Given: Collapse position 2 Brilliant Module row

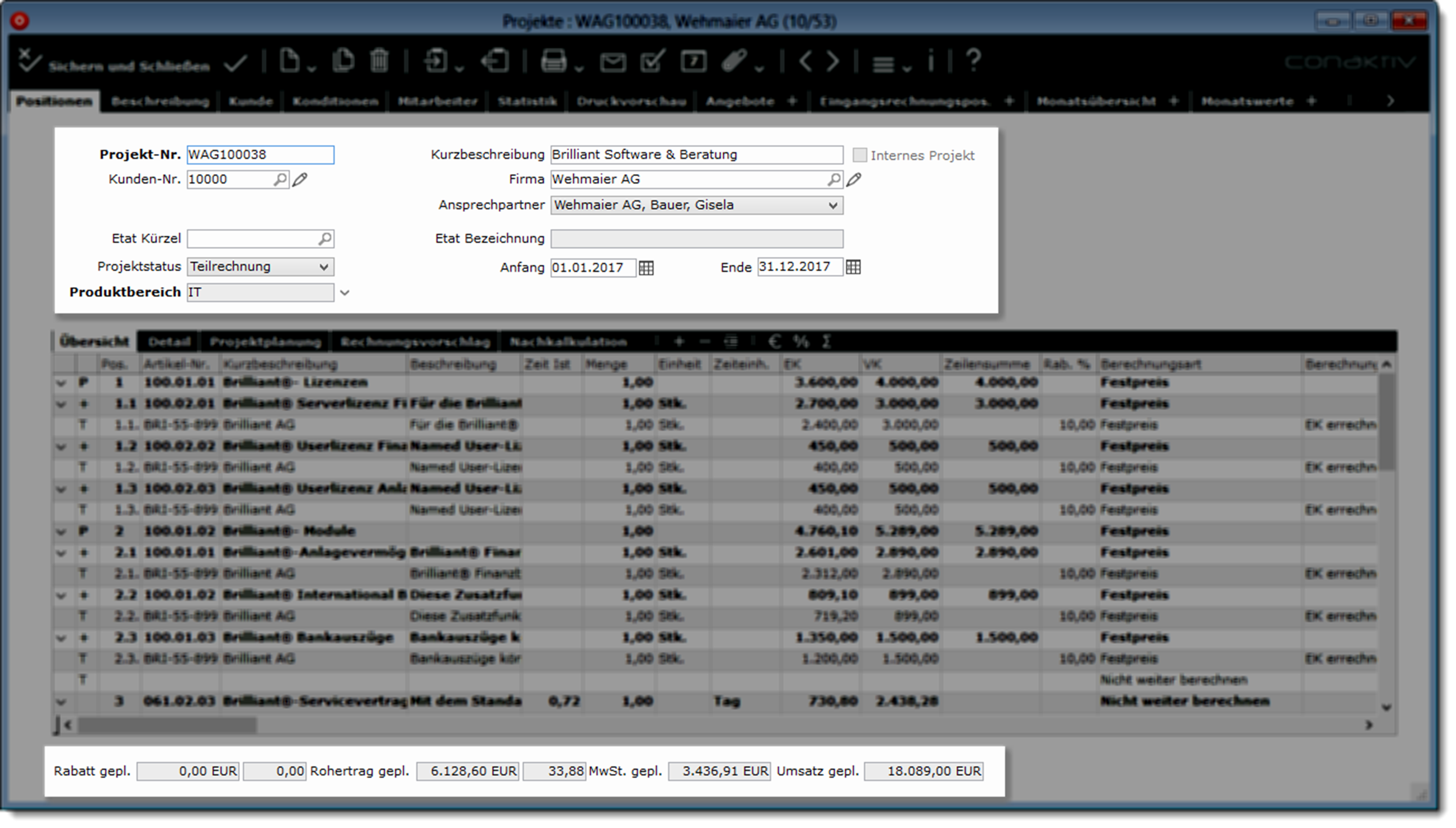Looking at the screenshot, I should tap(62, 531).
